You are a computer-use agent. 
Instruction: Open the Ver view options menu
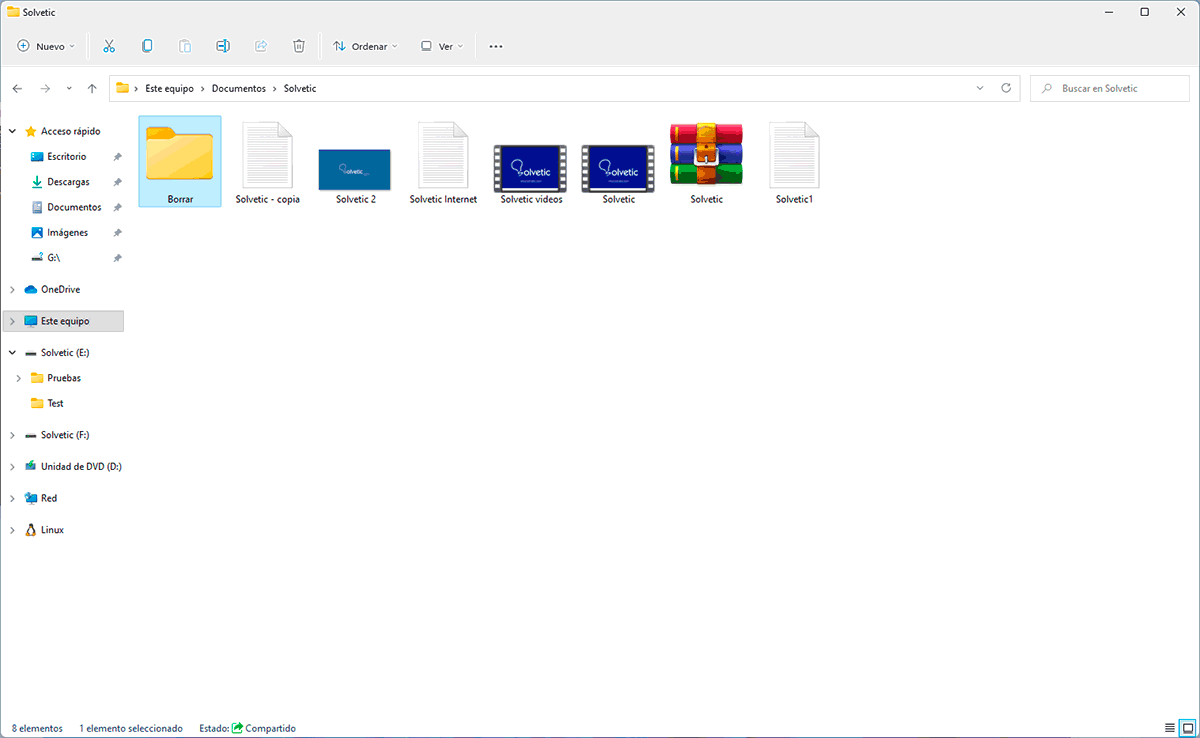(442, 46)
